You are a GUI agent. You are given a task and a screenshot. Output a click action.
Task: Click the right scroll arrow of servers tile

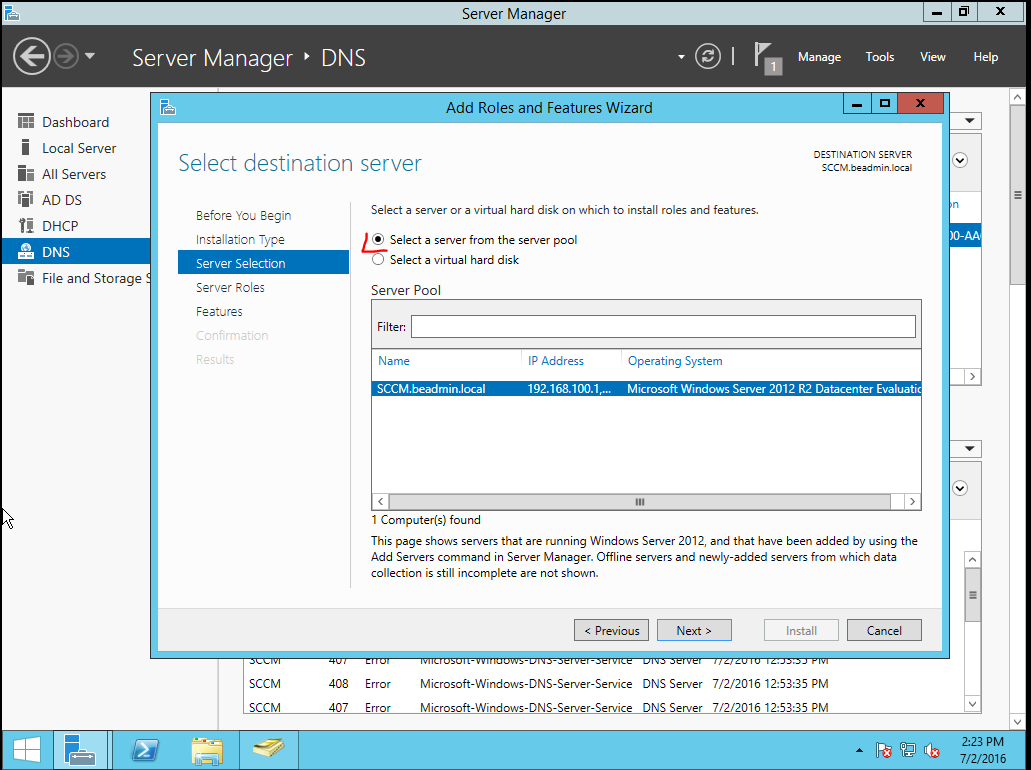point(972,377)
